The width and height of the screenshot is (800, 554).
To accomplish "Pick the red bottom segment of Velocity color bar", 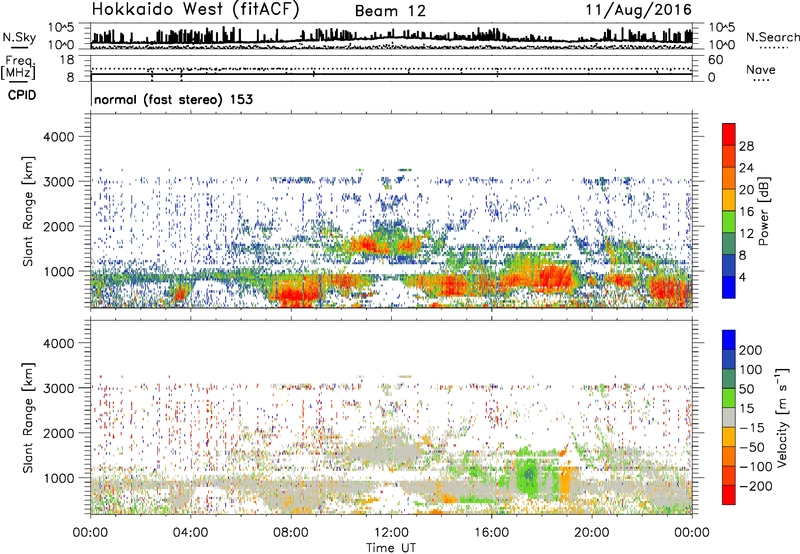I will tap(729, 495).
